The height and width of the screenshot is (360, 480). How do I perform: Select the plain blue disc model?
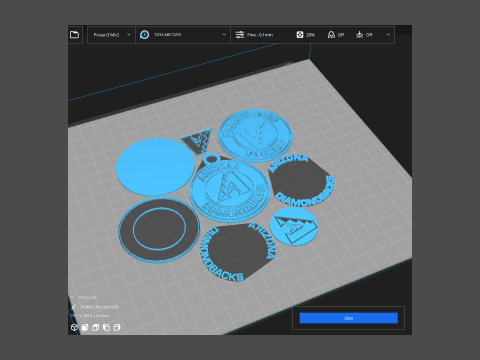point(155,167)
